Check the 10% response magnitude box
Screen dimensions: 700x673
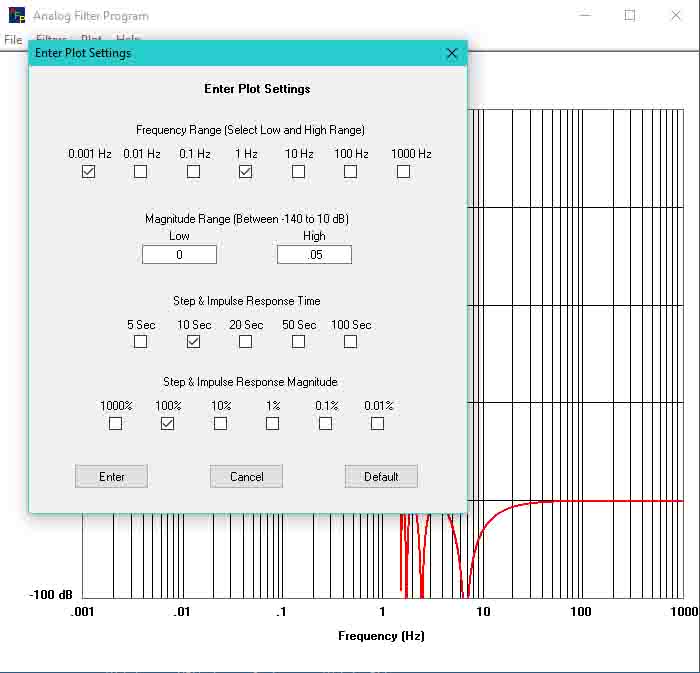pyautogui.click(x=221, y=423)
